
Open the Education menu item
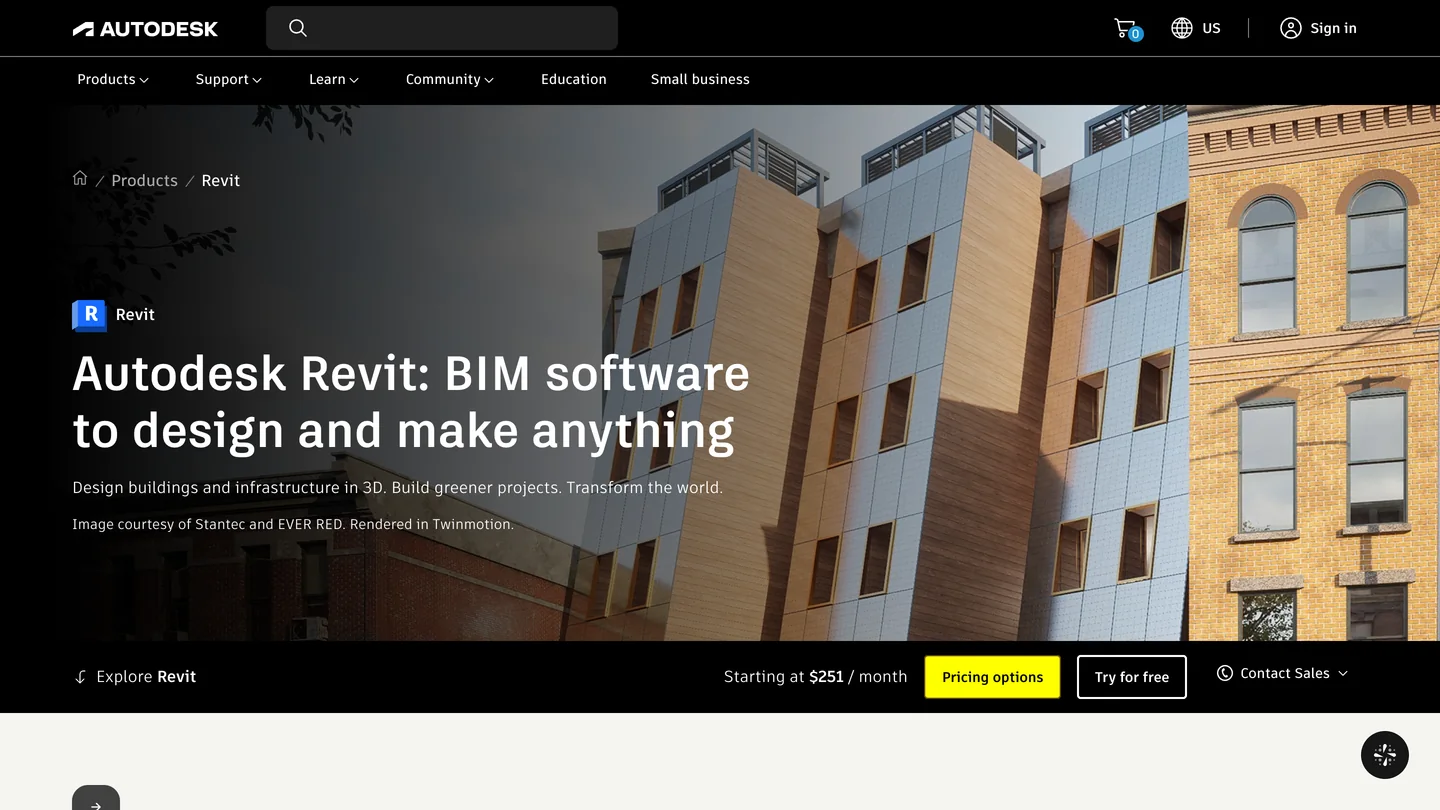coord(574,79)
